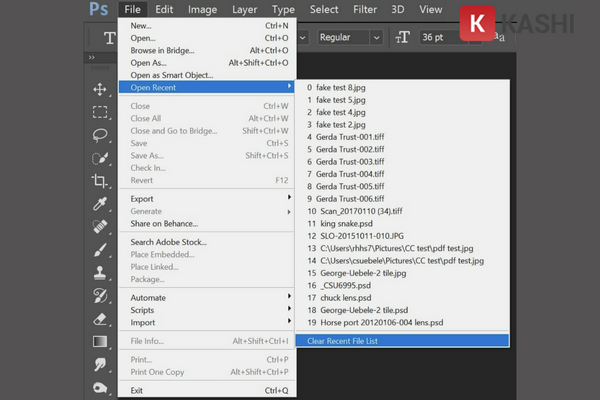Screen dimensions: 600x400
Task: Click the Photoshop Ps logo icon
Action: click(x=98, y=10)
